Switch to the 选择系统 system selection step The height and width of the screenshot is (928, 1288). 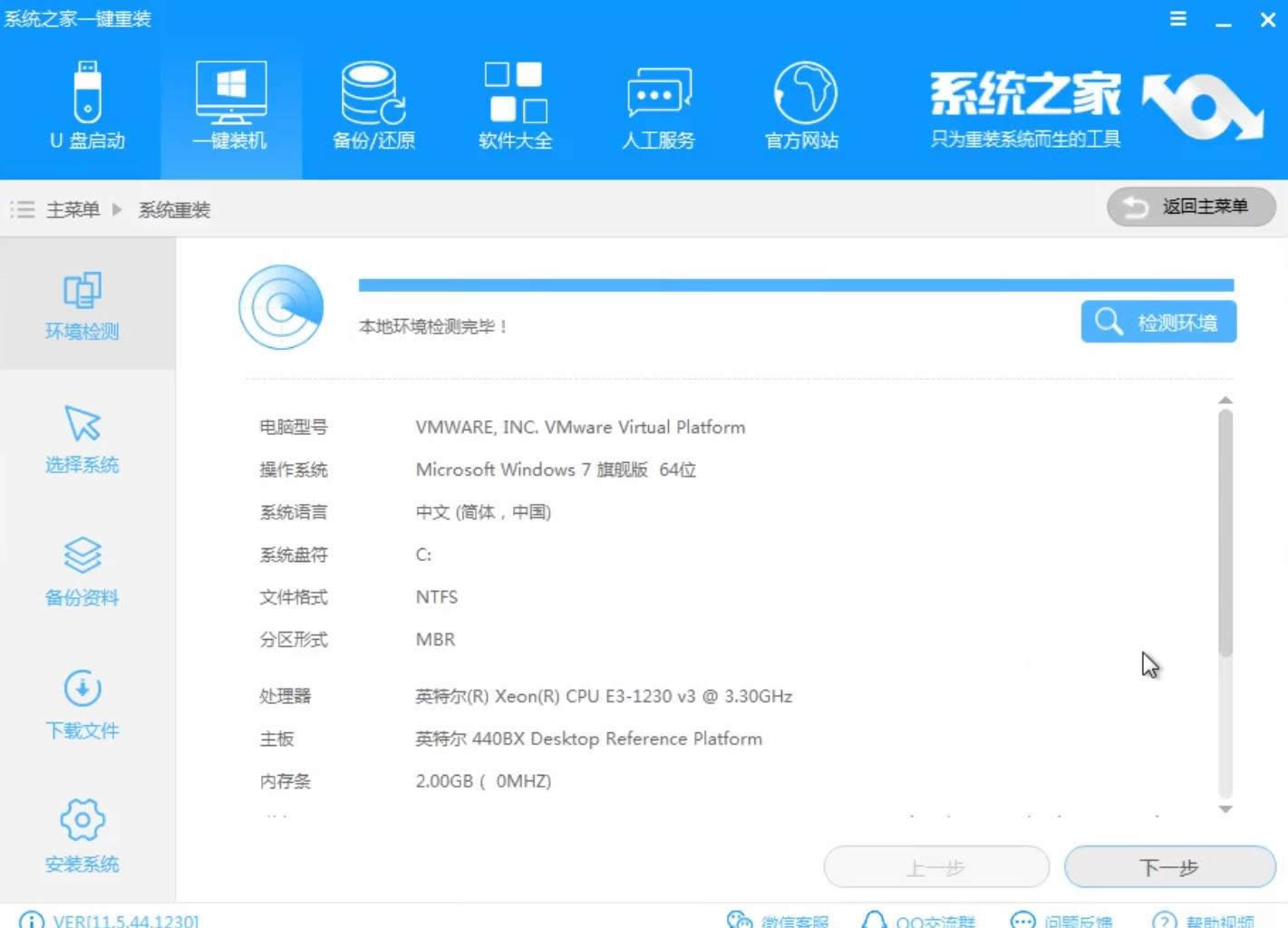coord(82,441)
